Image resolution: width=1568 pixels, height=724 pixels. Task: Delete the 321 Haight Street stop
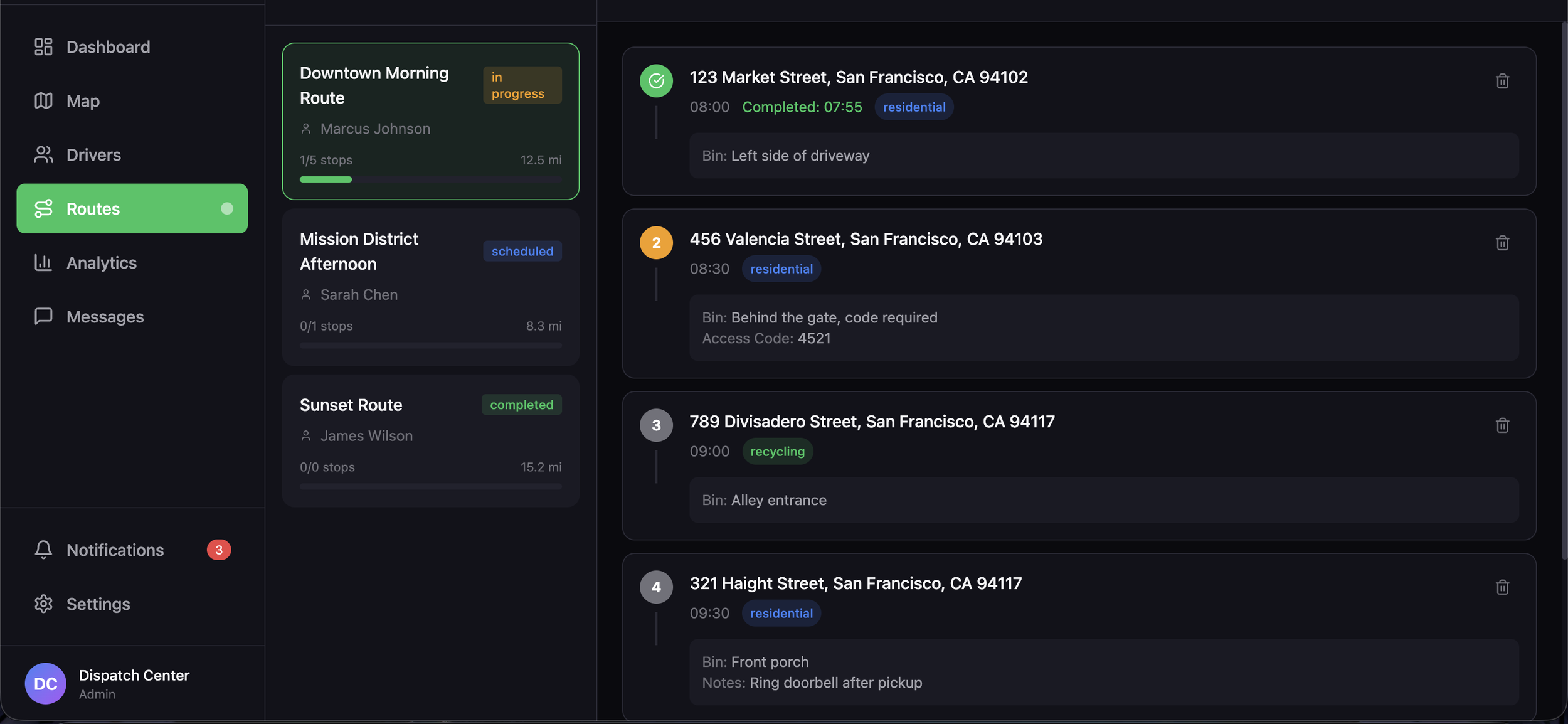1502,587
